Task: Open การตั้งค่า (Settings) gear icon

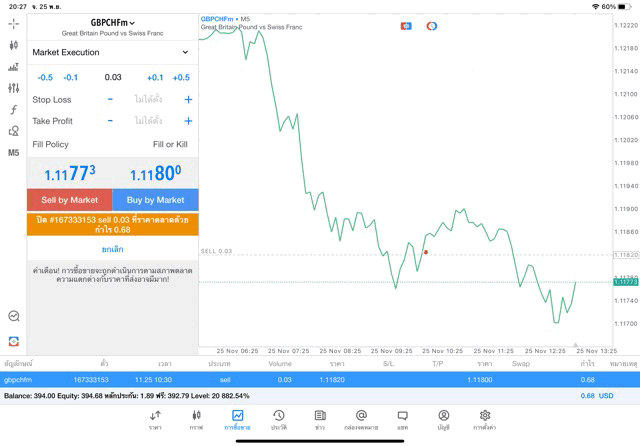Action: (484, 419)
